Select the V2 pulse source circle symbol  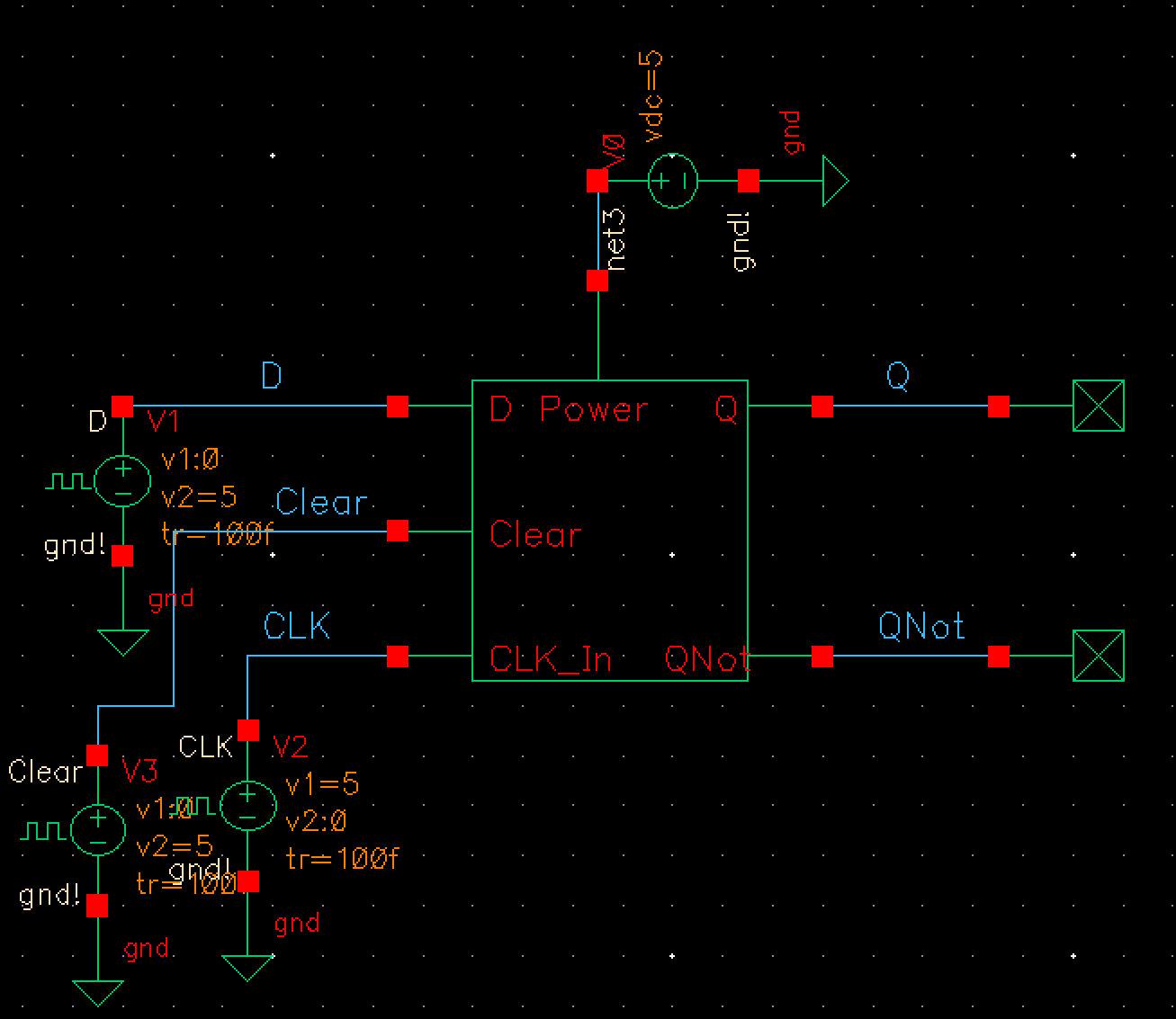click(247, 805)
